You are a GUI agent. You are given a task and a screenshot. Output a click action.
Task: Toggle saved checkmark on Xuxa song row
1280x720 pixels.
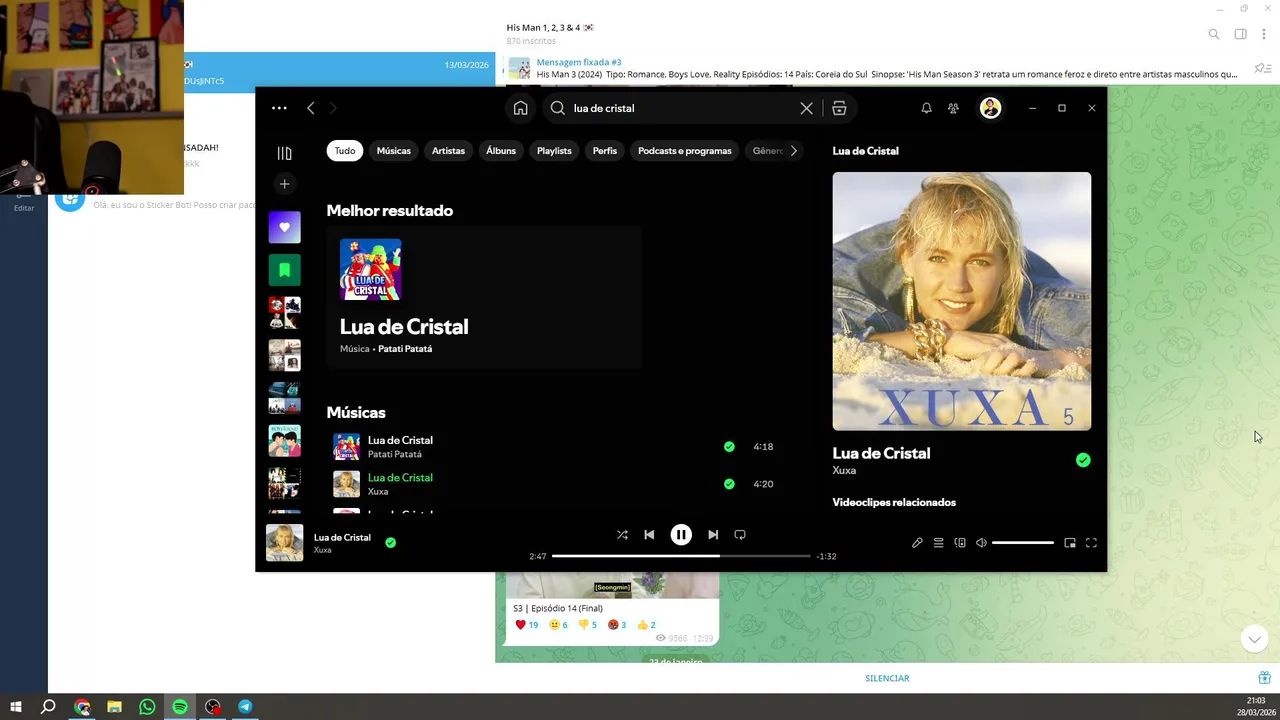click(x=729, y=484)
